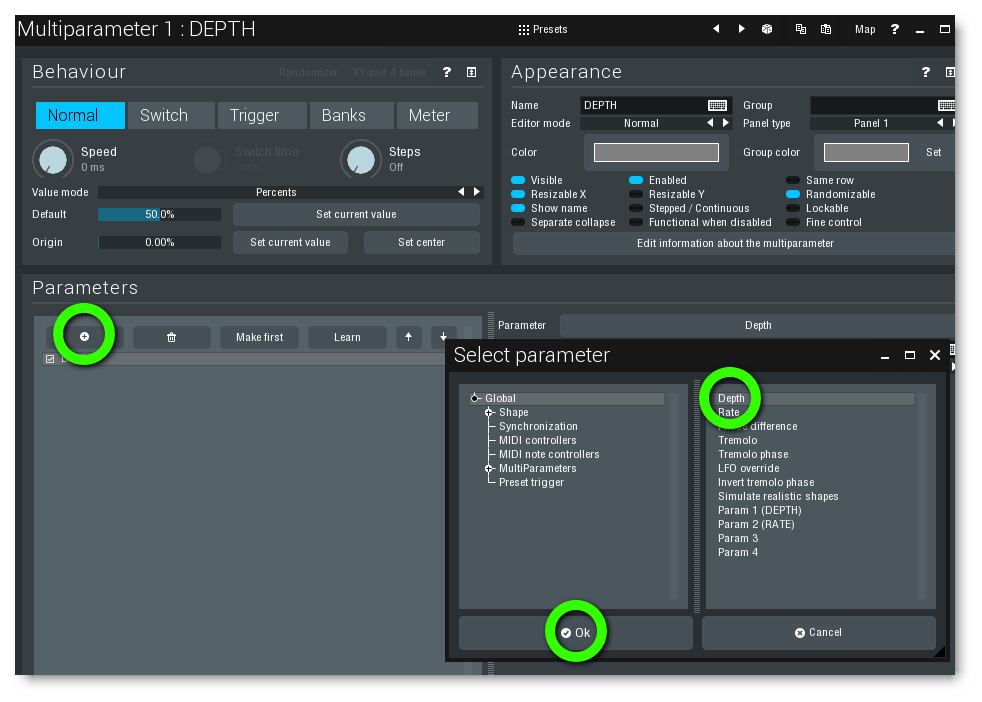Click the random preset dice icon
The width and height of the screenshot is (982, 702).
(x=767, y=29)
